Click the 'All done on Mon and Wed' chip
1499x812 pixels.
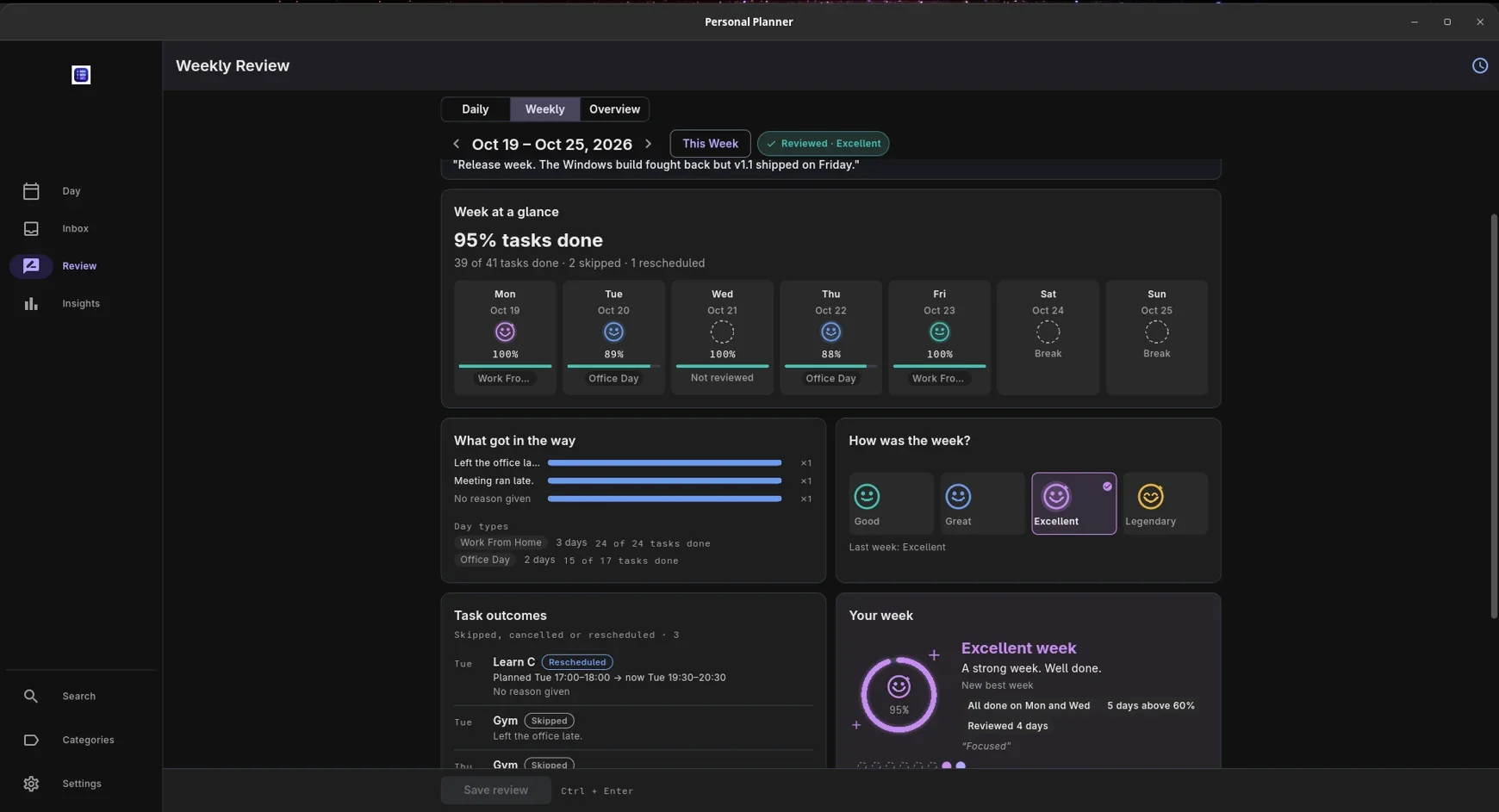pyautogui.click(x=1029, y=706)
